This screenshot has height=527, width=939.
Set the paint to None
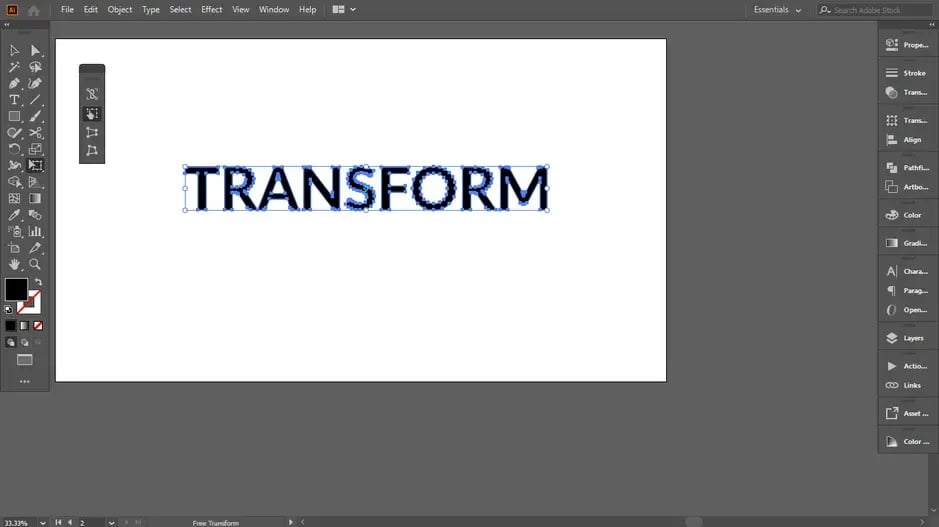[38, 326]
